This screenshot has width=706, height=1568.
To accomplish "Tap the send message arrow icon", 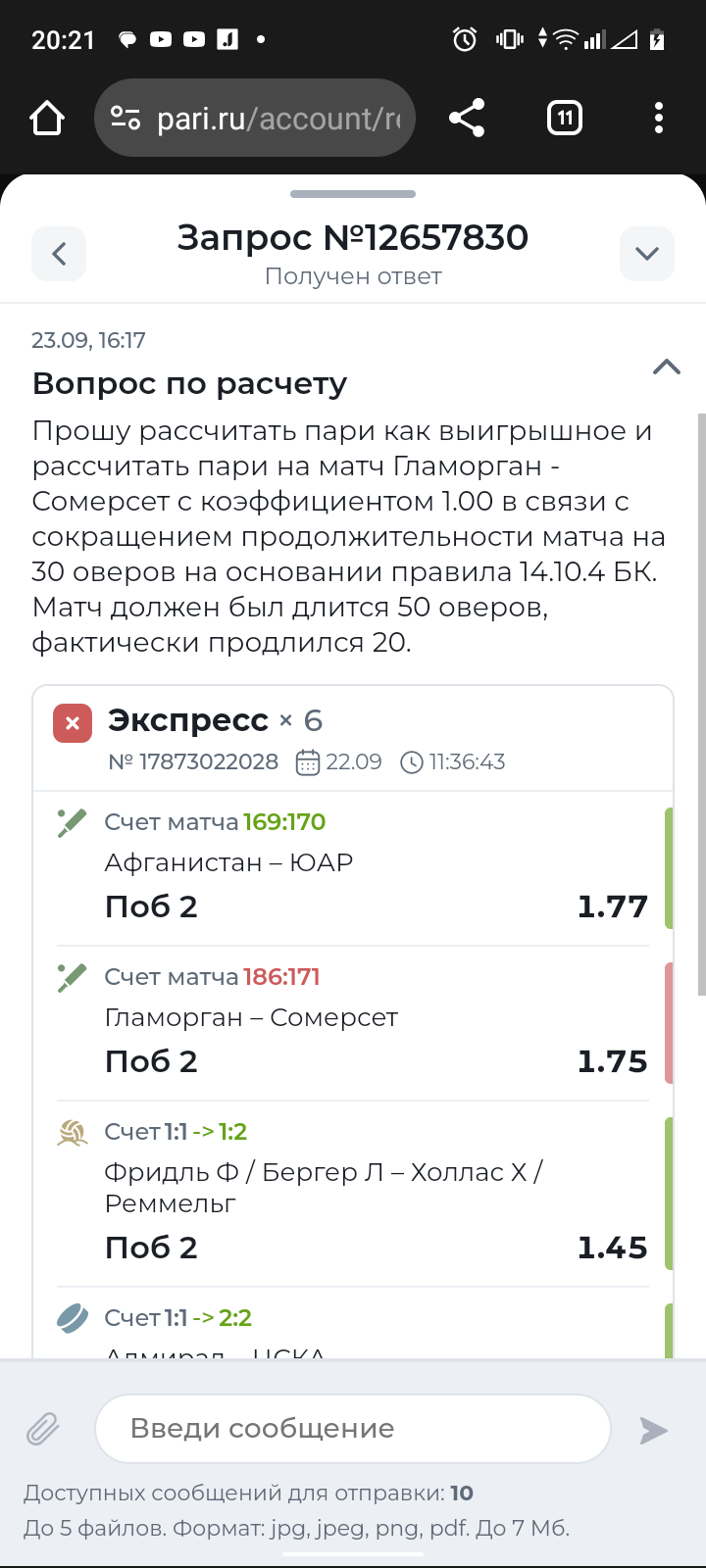I will [x=653, y=1430].
